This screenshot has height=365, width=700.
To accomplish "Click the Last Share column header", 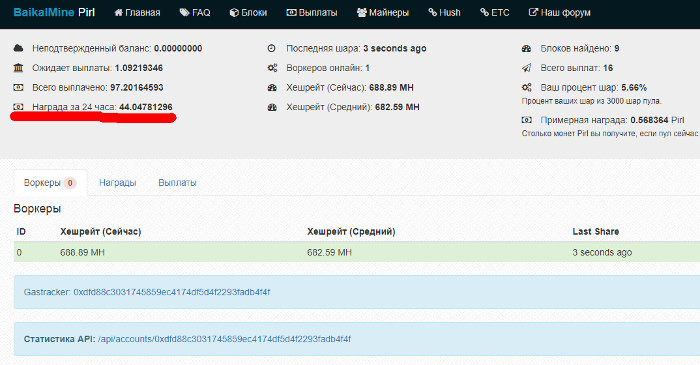I will pyautogui.click(x=596, y=232).
